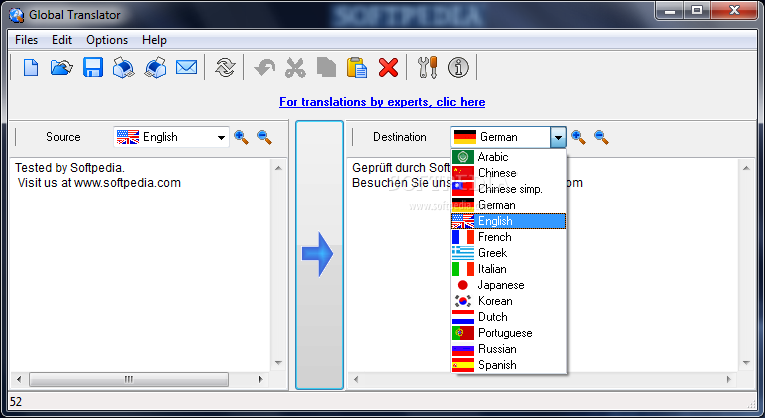Open the Options menu

click(107, 40)
